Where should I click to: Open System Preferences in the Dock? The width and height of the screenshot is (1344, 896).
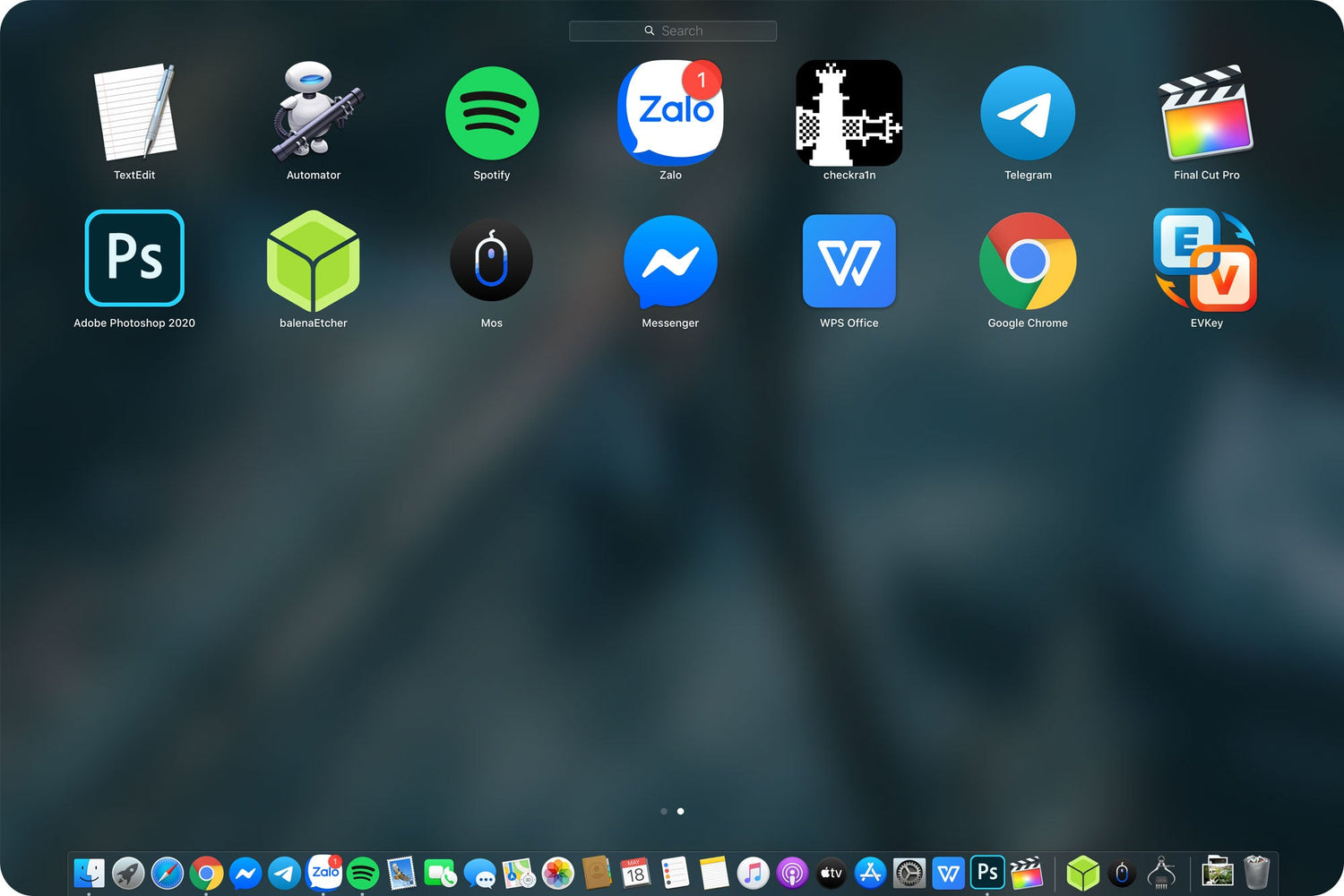tap(909, 873)
